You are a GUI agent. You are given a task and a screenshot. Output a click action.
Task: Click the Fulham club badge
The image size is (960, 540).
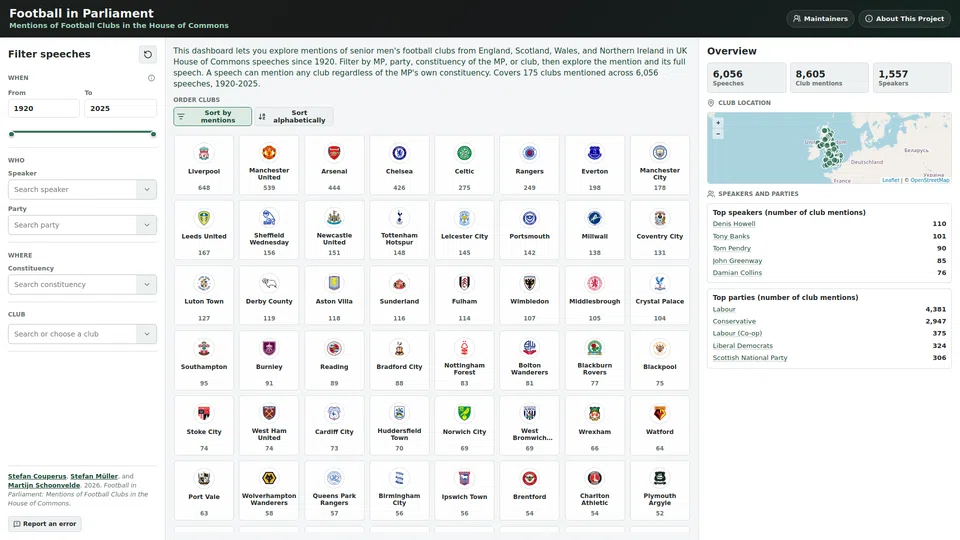point(464,283)
